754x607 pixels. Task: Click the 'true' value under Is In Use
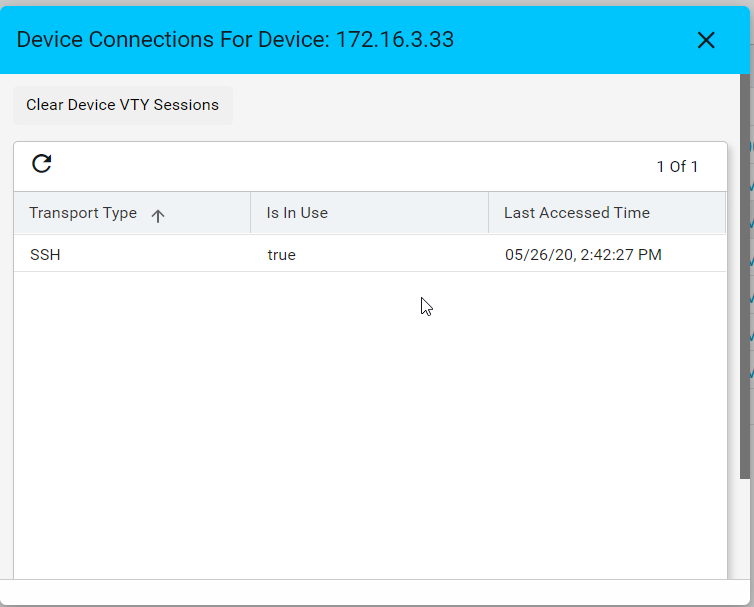click(282, 254)
